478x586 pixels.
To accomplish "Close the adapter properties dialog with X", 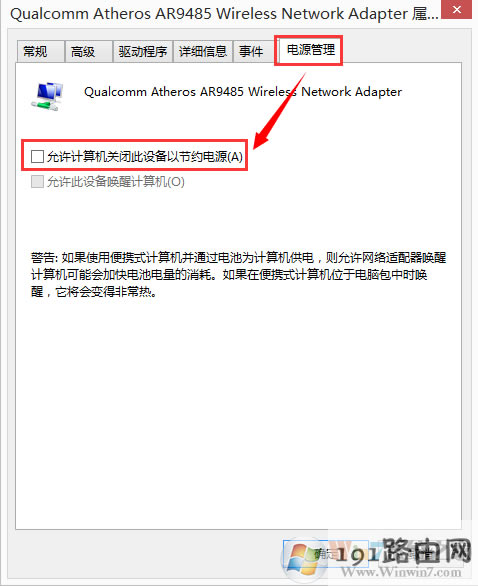I will click(457, 9).
